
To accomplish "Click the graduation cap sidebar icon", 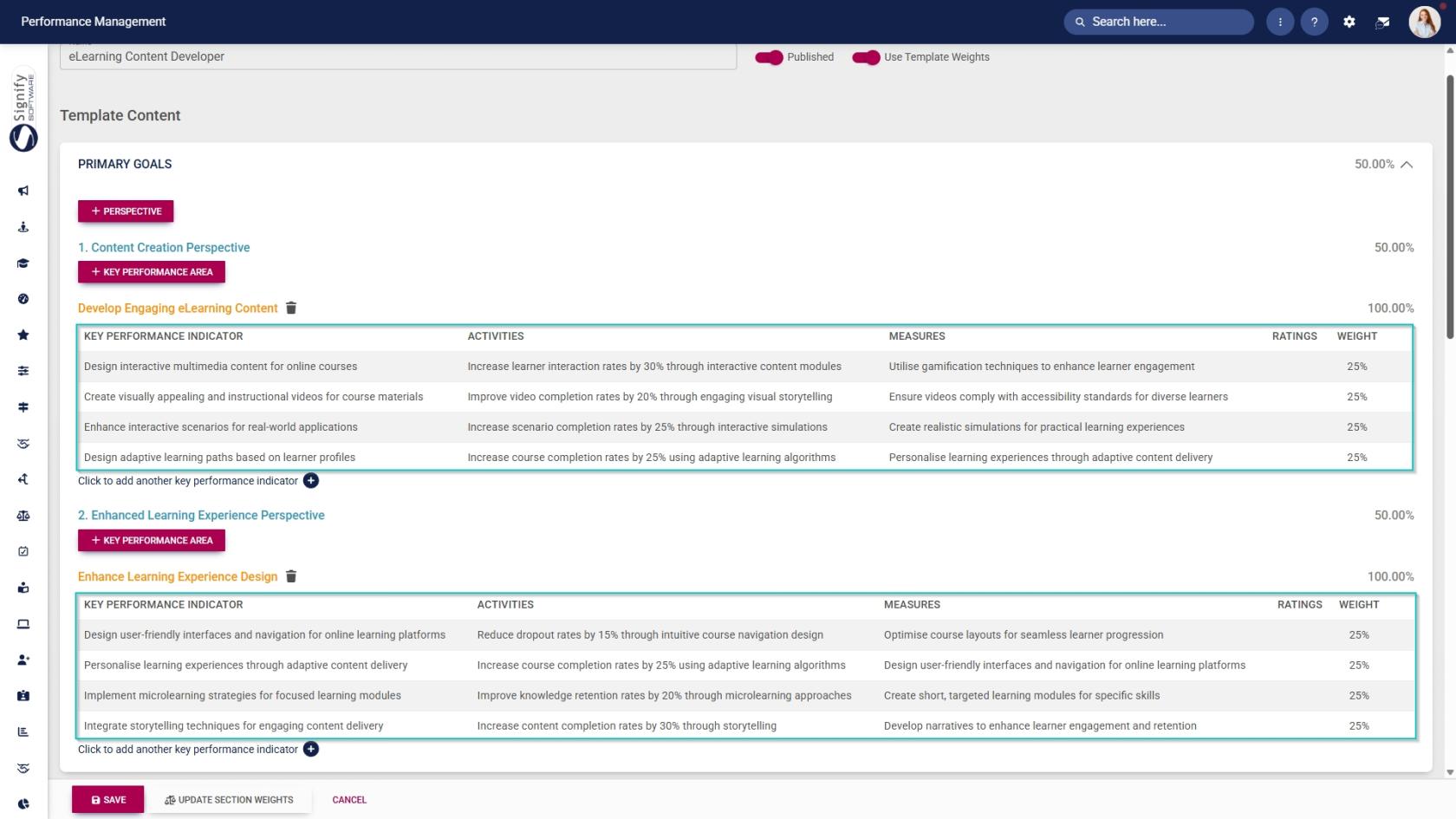I will (23, 263).
